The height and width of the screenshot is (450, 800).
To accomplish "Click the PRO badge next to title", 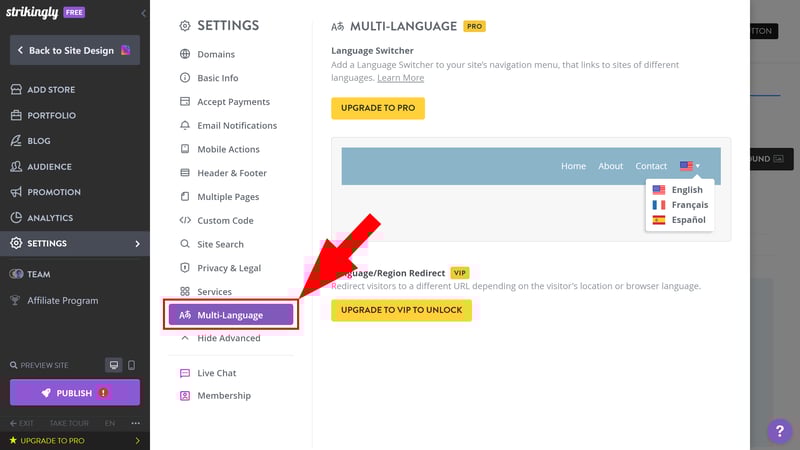I will pos(474,26).
